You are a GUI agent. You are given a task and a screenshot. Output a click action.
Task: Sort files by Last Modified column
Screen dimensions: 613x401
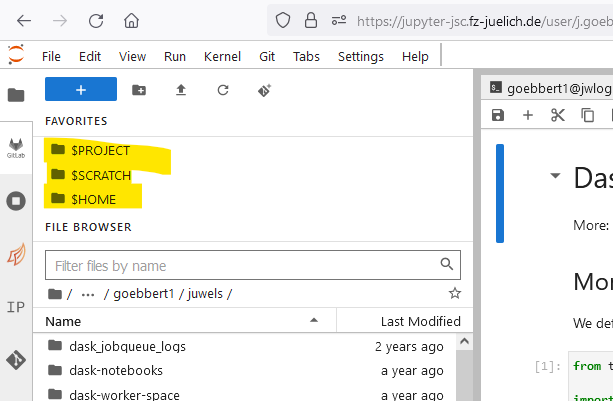tap(405, 321)
